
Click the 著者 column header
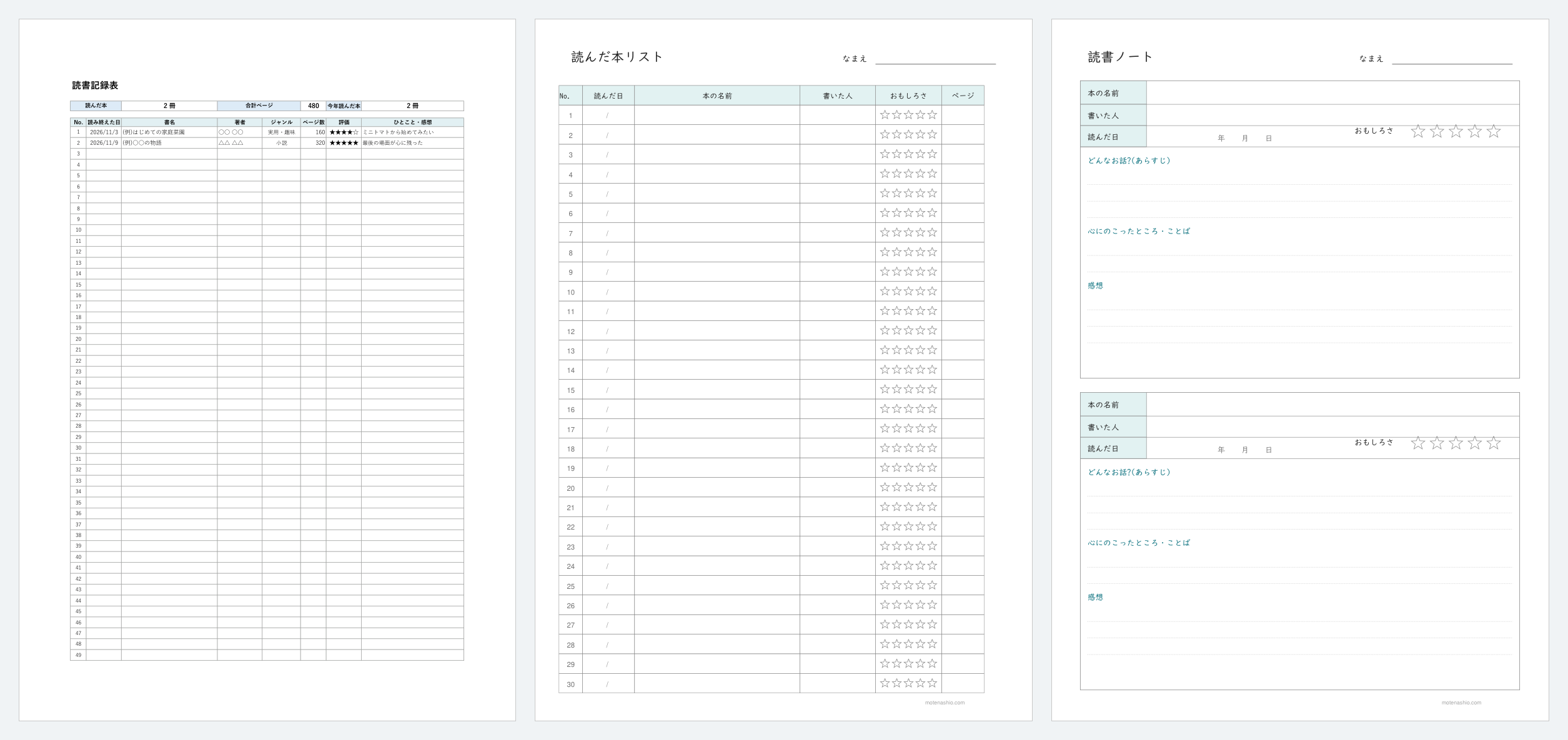coord(240,122)
